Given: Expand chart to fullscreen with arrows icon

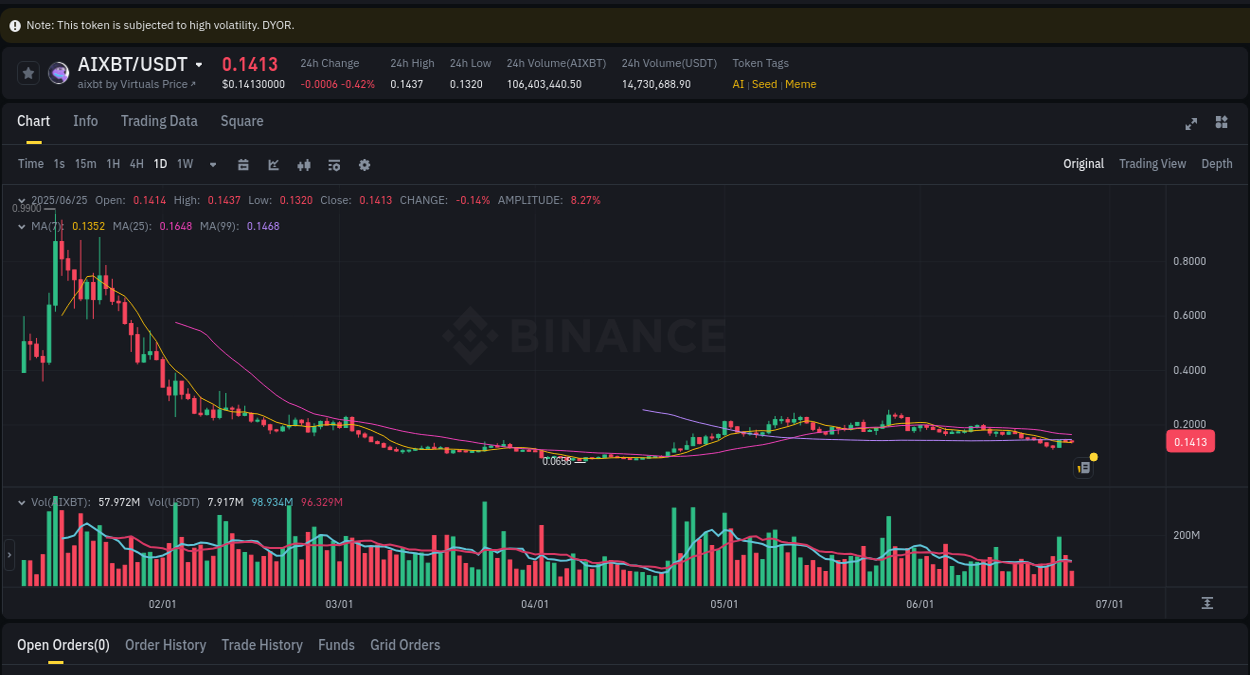Looking at the screenshot, I should 1191,124.
